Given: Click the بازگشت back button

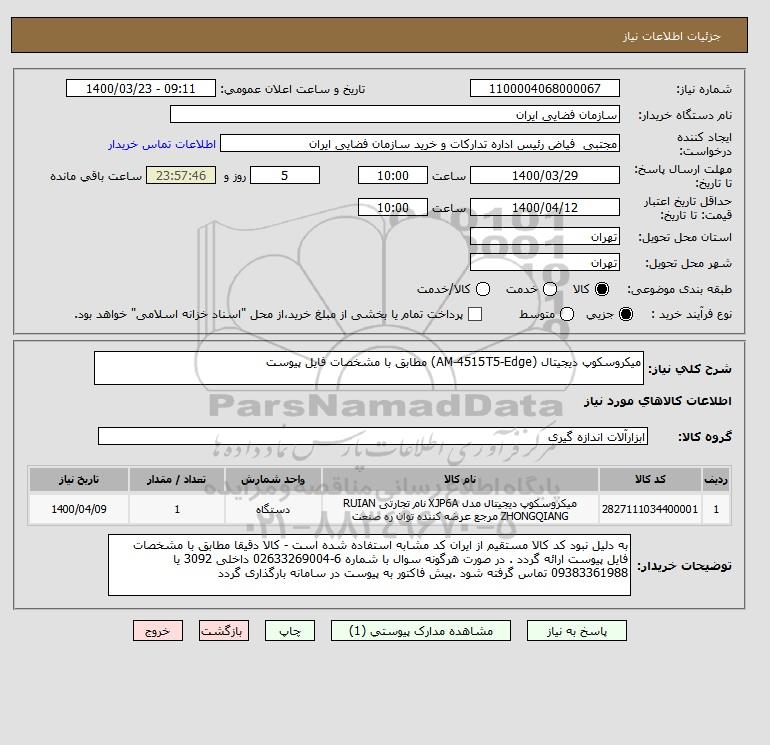Looking at the screenshot, I should [x=224, y=631].
